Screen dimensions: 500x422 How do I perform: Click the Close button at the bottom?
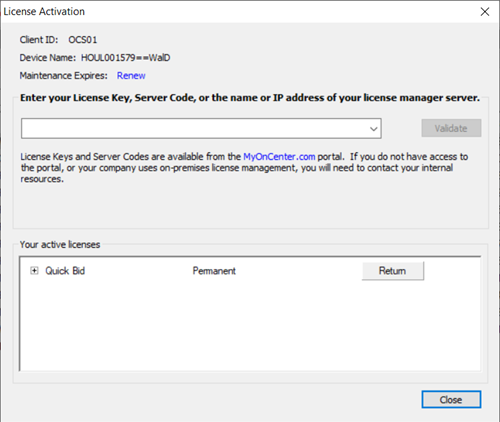451,399
